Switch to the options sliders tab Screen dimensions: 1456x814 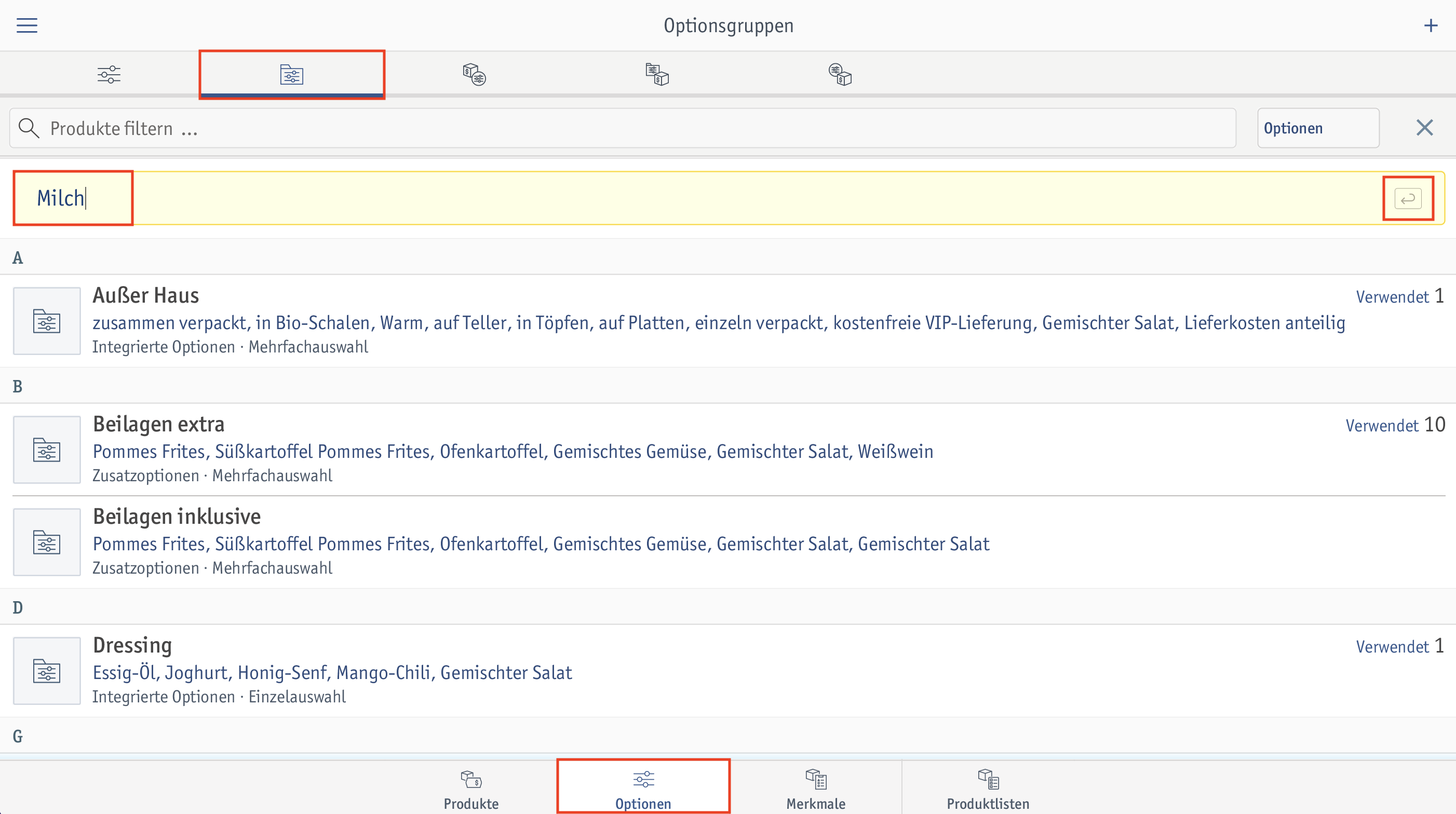pyautogui.click(x=109, y=75)
